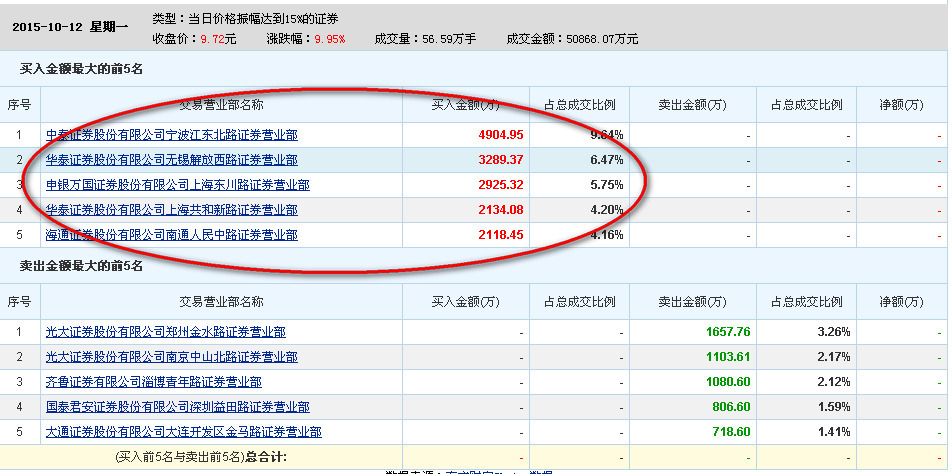Viewport: 952px width, 474px height.
Task: Select sell amount 1657.76
Action: (729, 332)
